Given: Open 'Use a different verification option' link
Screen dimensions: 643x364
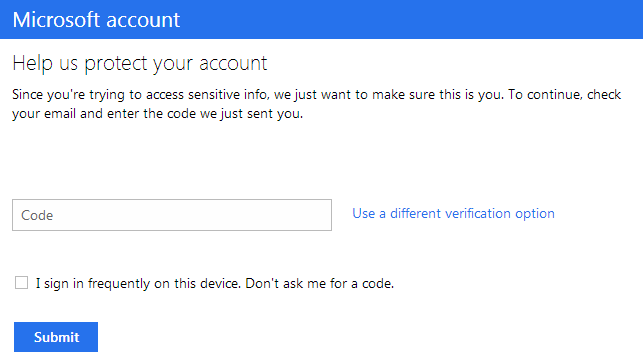Looking at the screenshot, I should tap(453, 214).
